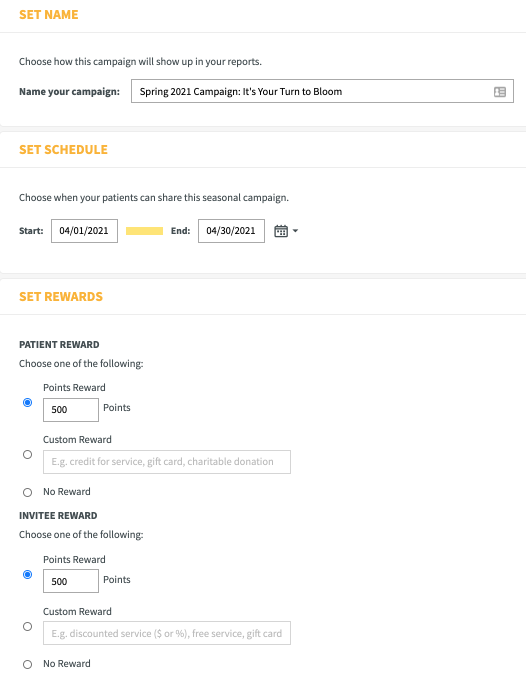Expand the calendar dropdown arrow
The image size is (526, 686).
point(295,231)
